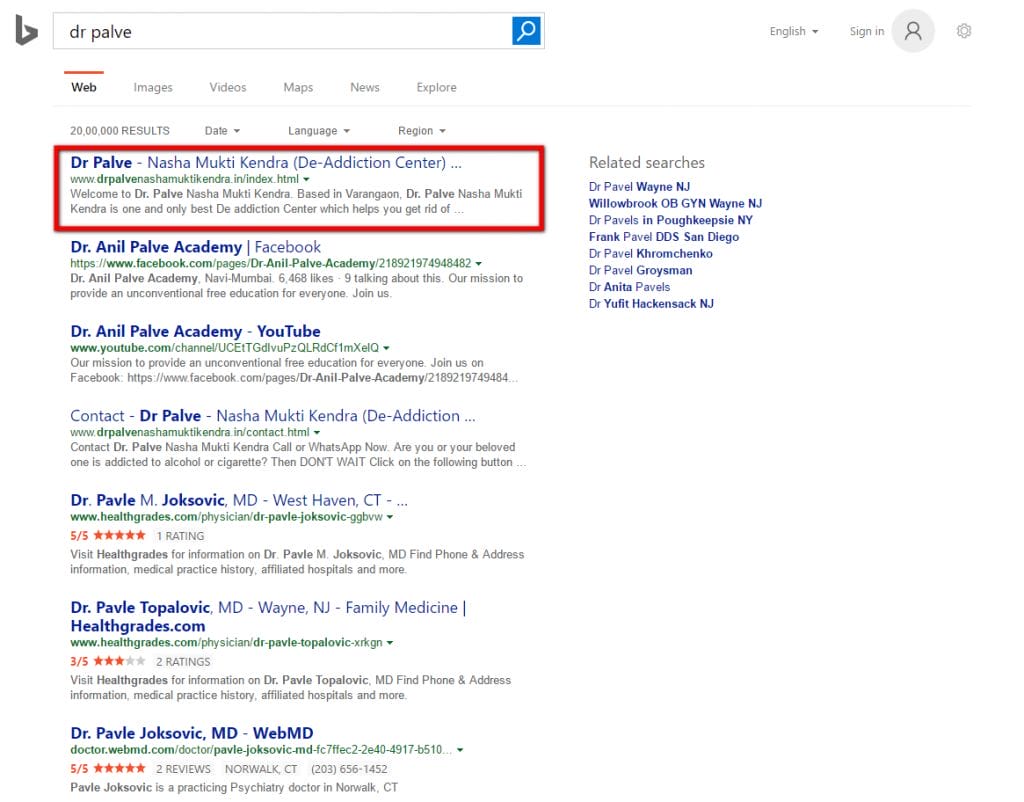Open the Language filter dropdown

[318, 131]
